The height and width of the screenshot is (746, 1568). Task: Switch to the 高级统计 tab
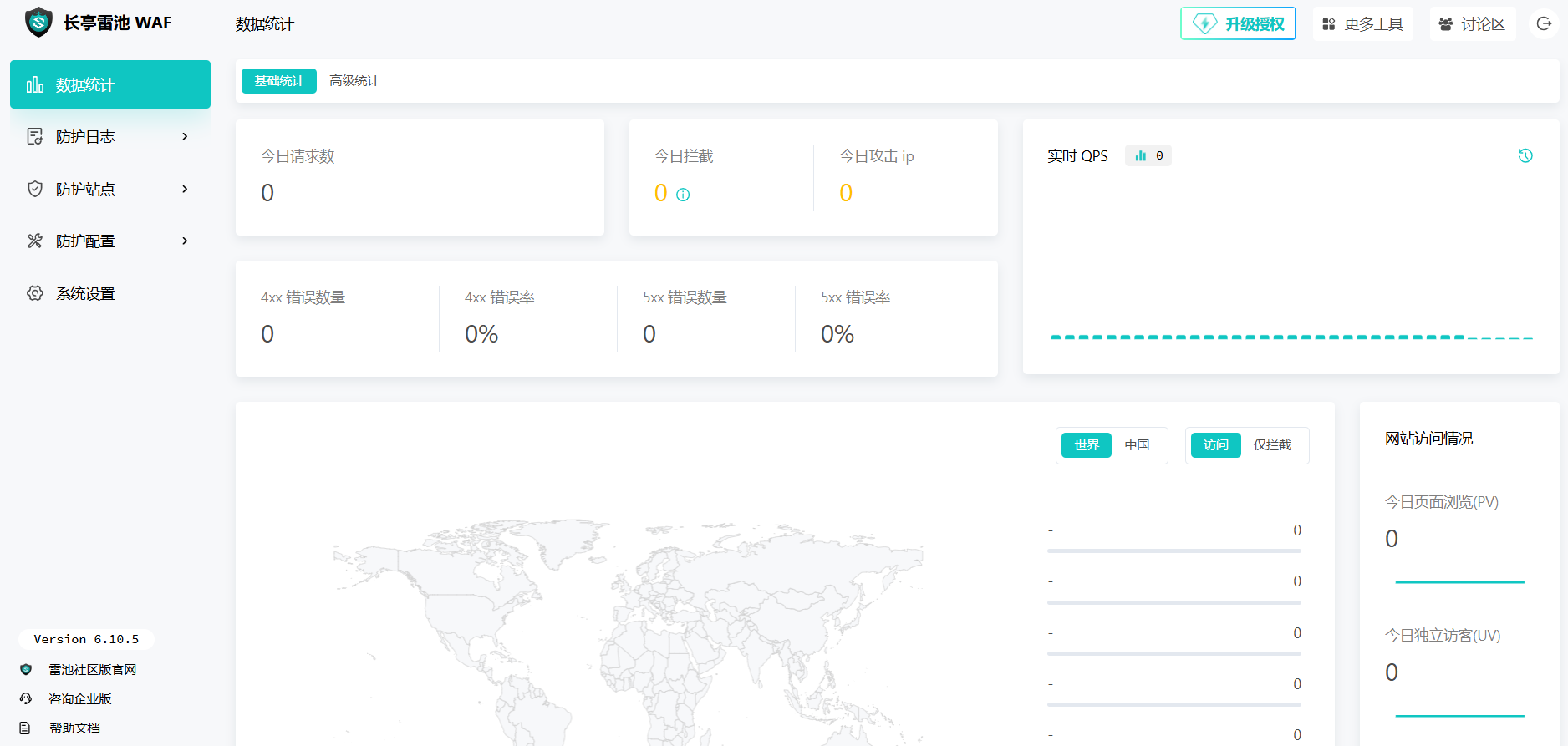coord(354,81)
